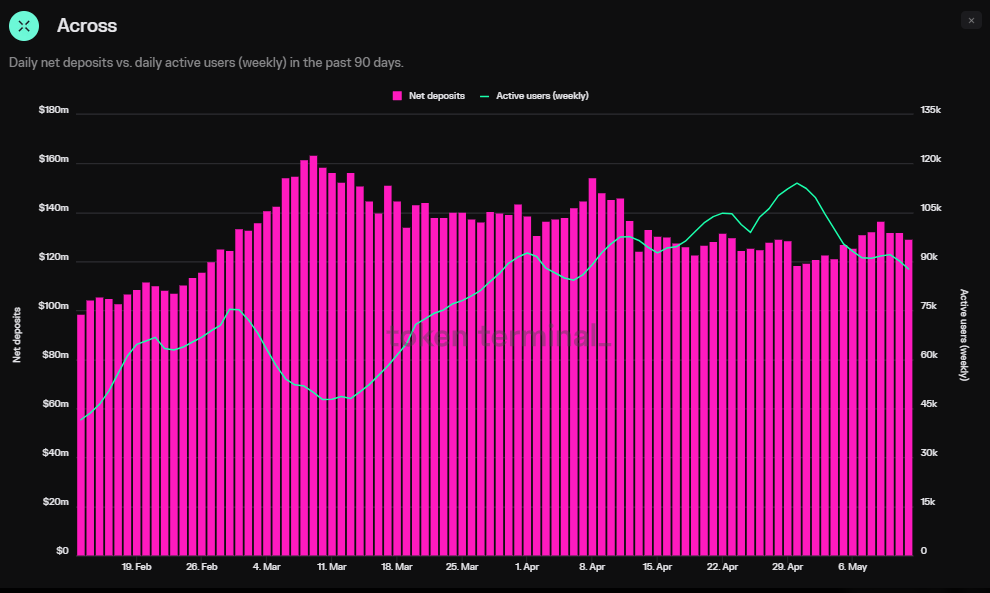Toggle the Net deposits legend item
Image resolution: width=990 pixels, height=593 pixels.
pyautogui.click(x=429, y=96)
